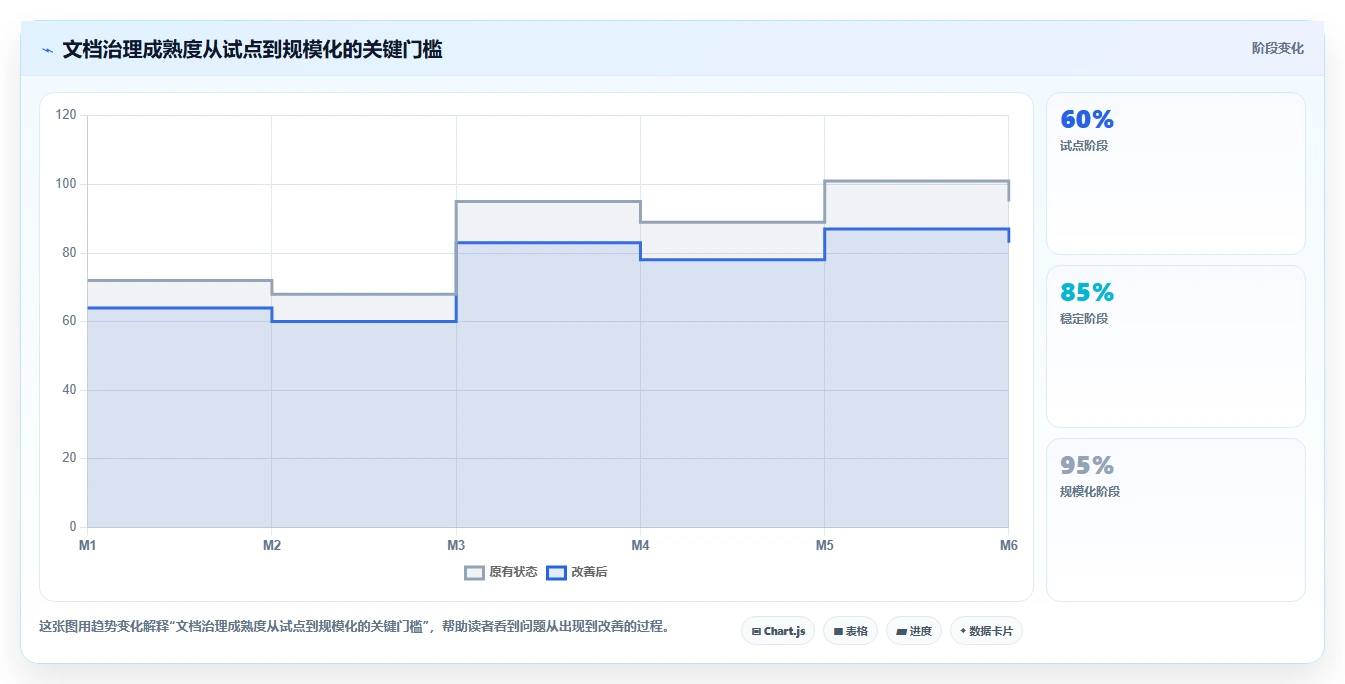
Task: Click the chart description text below the chart
Action: (x=354, y=627)
